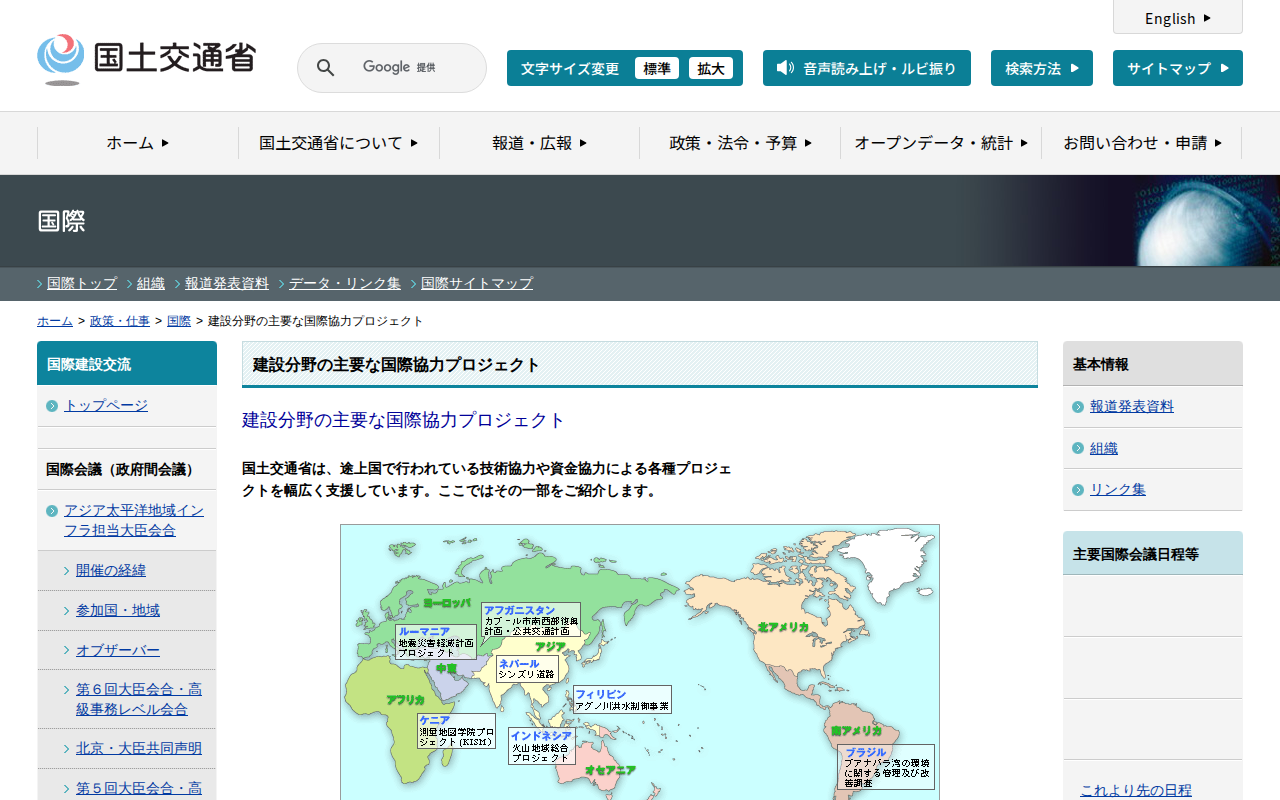Click bullet icon beside リンク集

pyautogui.click(x=1078, y=490)
